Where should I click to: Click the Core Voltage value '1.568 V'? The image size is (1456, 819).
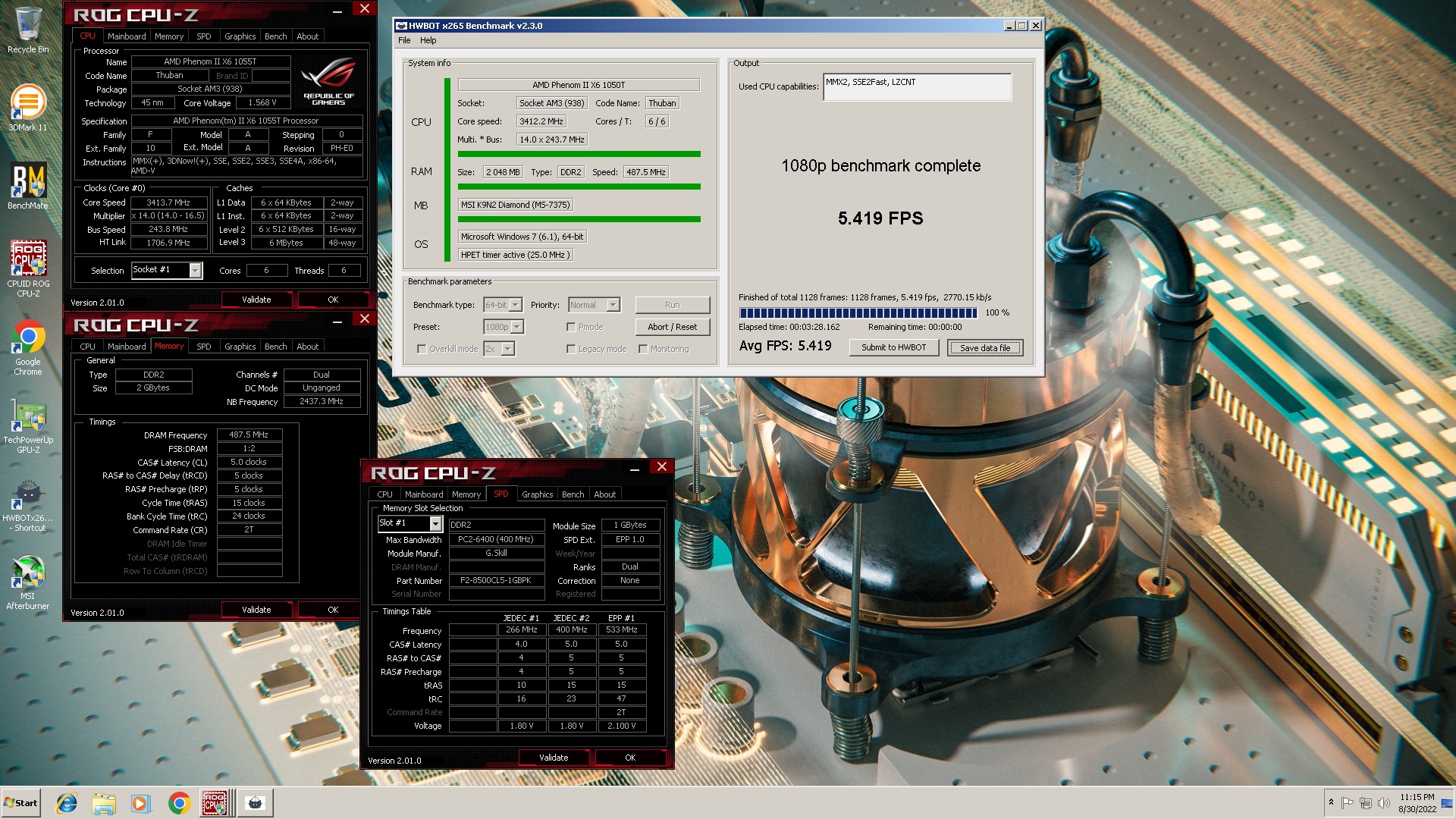pos(262,103)
